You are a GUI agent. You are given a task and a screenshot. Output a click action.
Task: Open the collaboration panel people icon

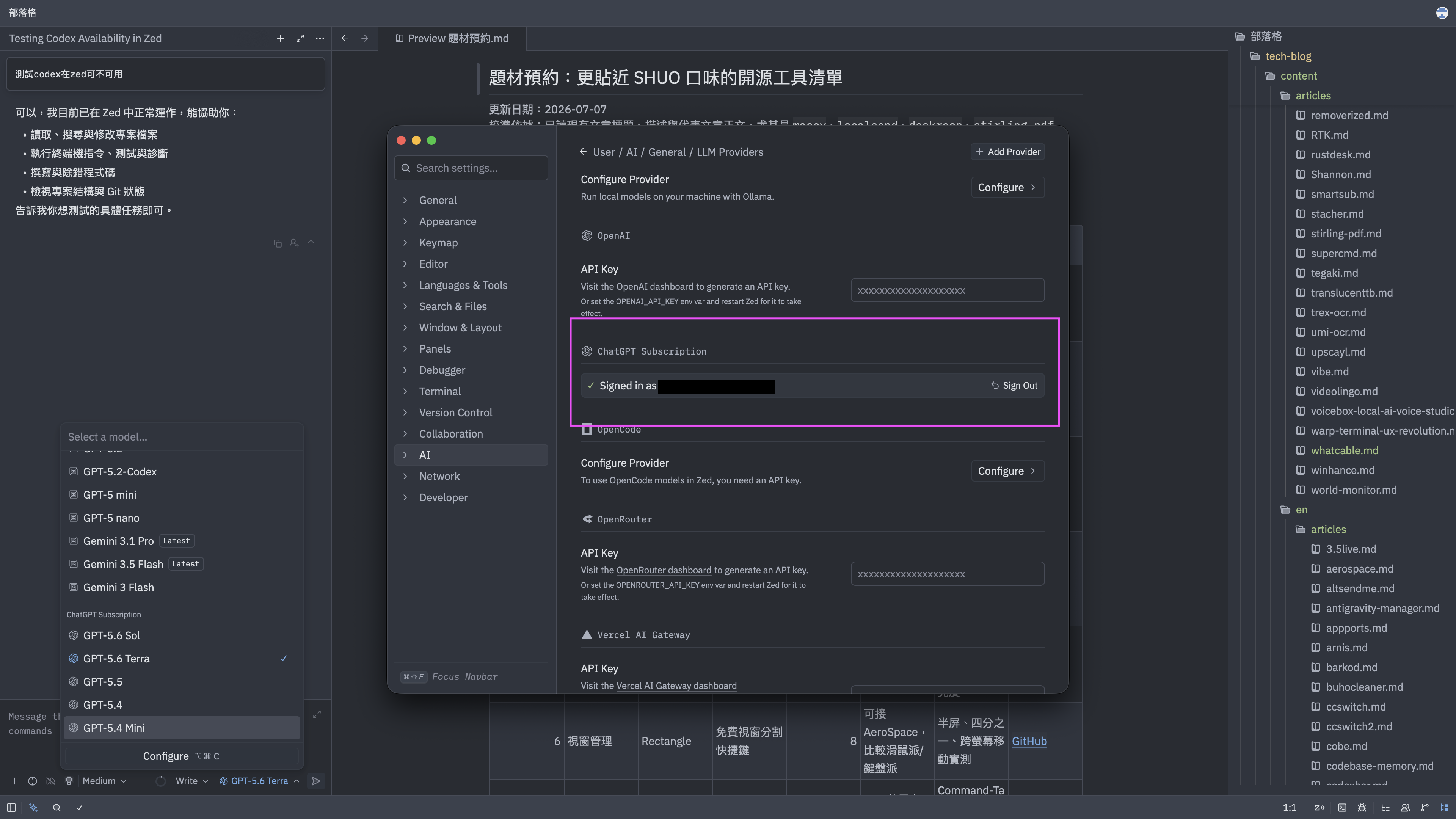(x=1405, y=807)
